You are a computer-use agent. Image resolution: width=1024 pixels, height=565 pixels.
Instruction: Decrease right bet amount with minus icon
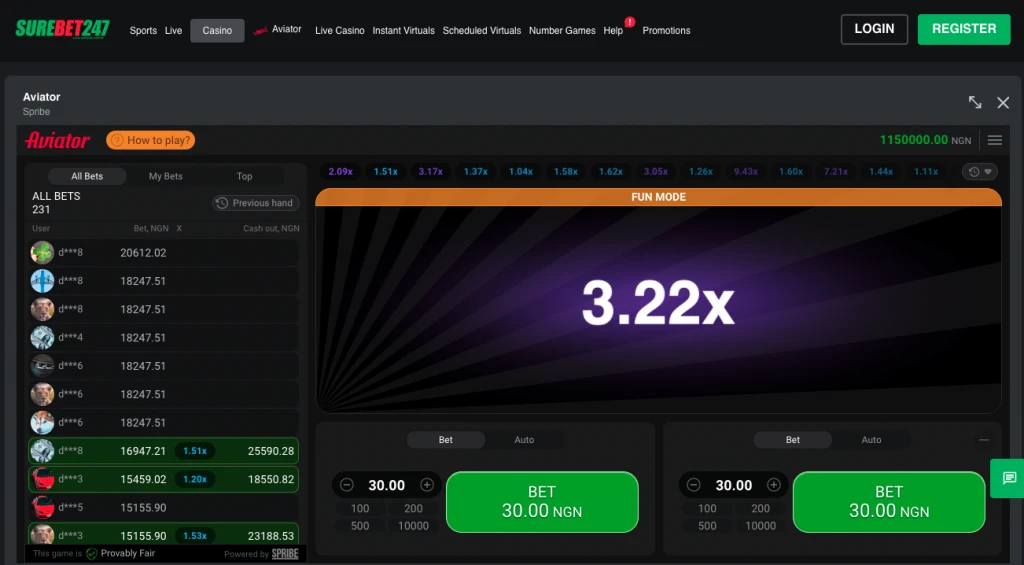(x=694, y=485)
